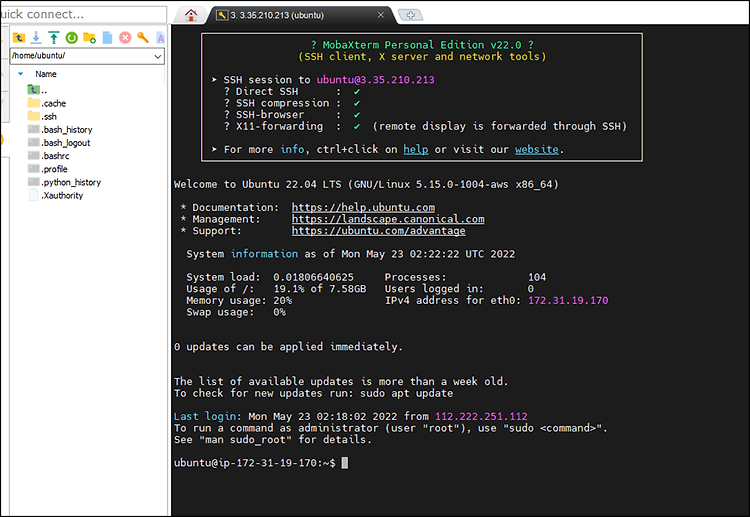Open the Home tab with house icon
The image size is (750, 517).
click(191, 15)
